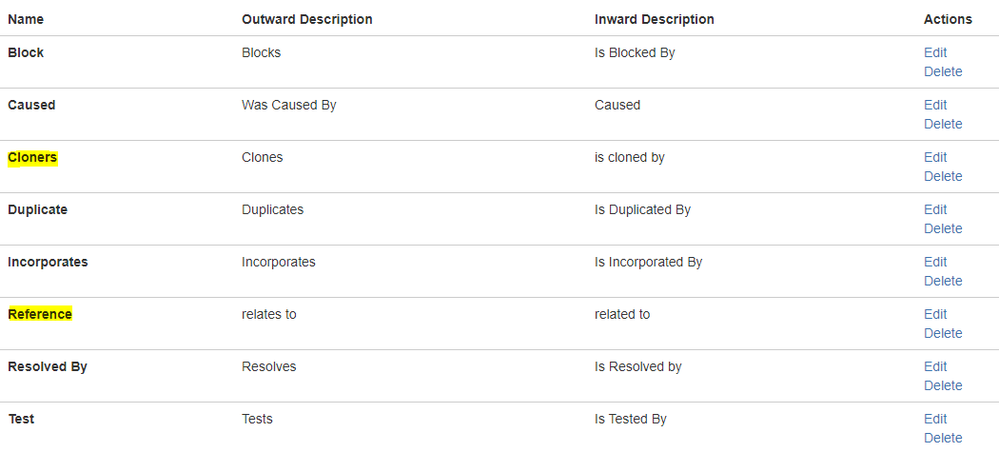Delete the Test link type

943,438
